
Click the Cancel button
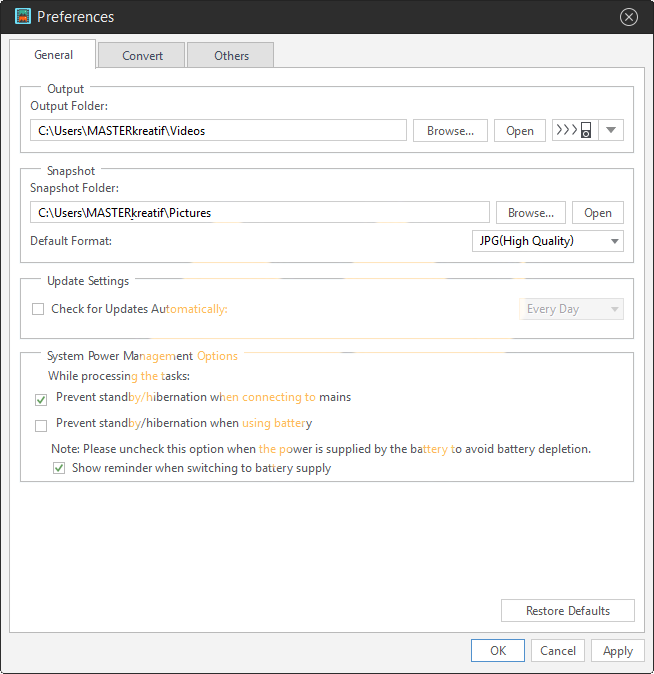[558, 650]
